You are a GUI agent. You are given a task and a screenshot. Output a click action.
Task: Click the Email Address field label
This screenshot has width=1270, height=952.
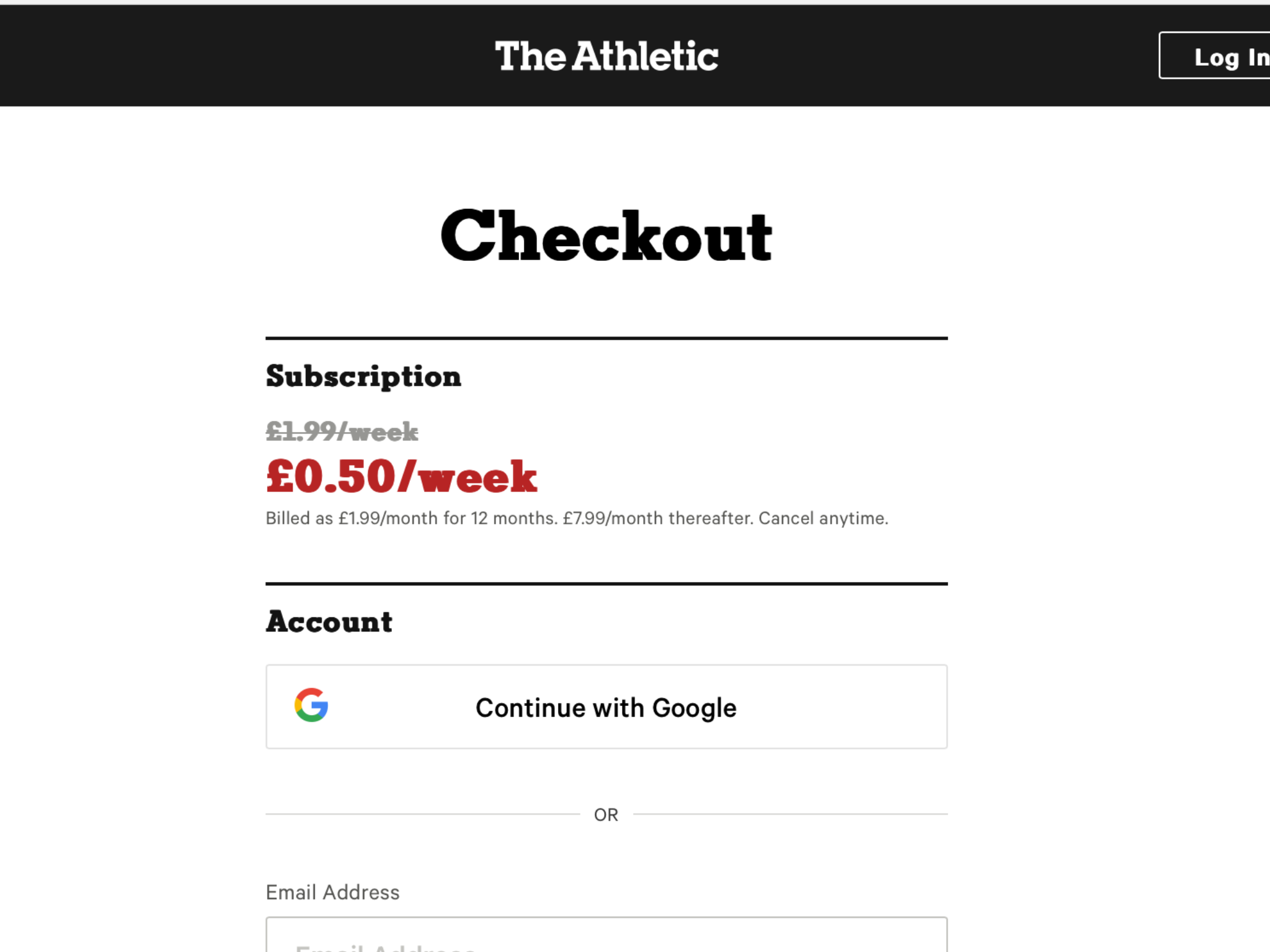tap(332, 892)
